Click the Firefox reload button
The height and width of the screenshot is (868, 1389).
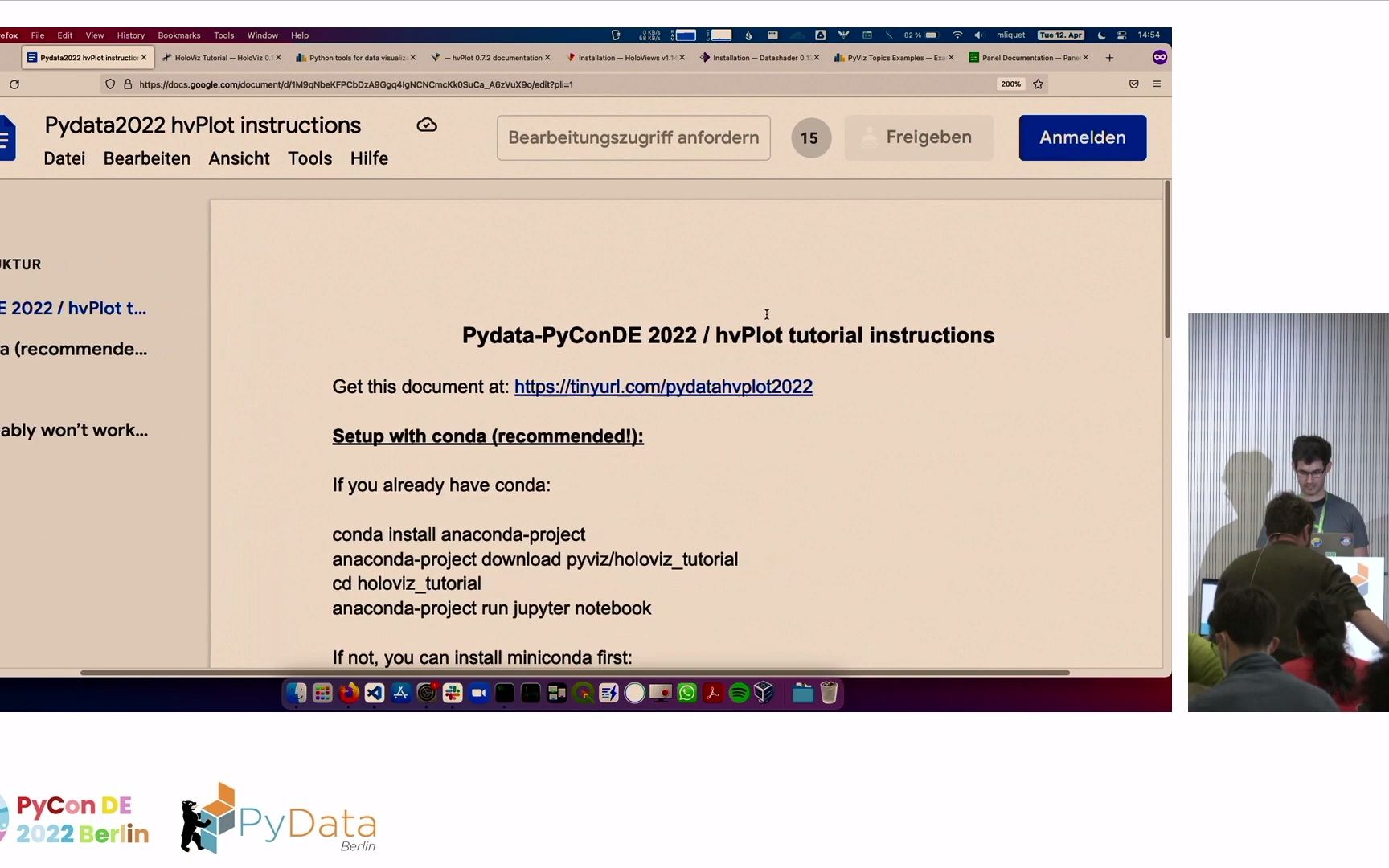14,84
